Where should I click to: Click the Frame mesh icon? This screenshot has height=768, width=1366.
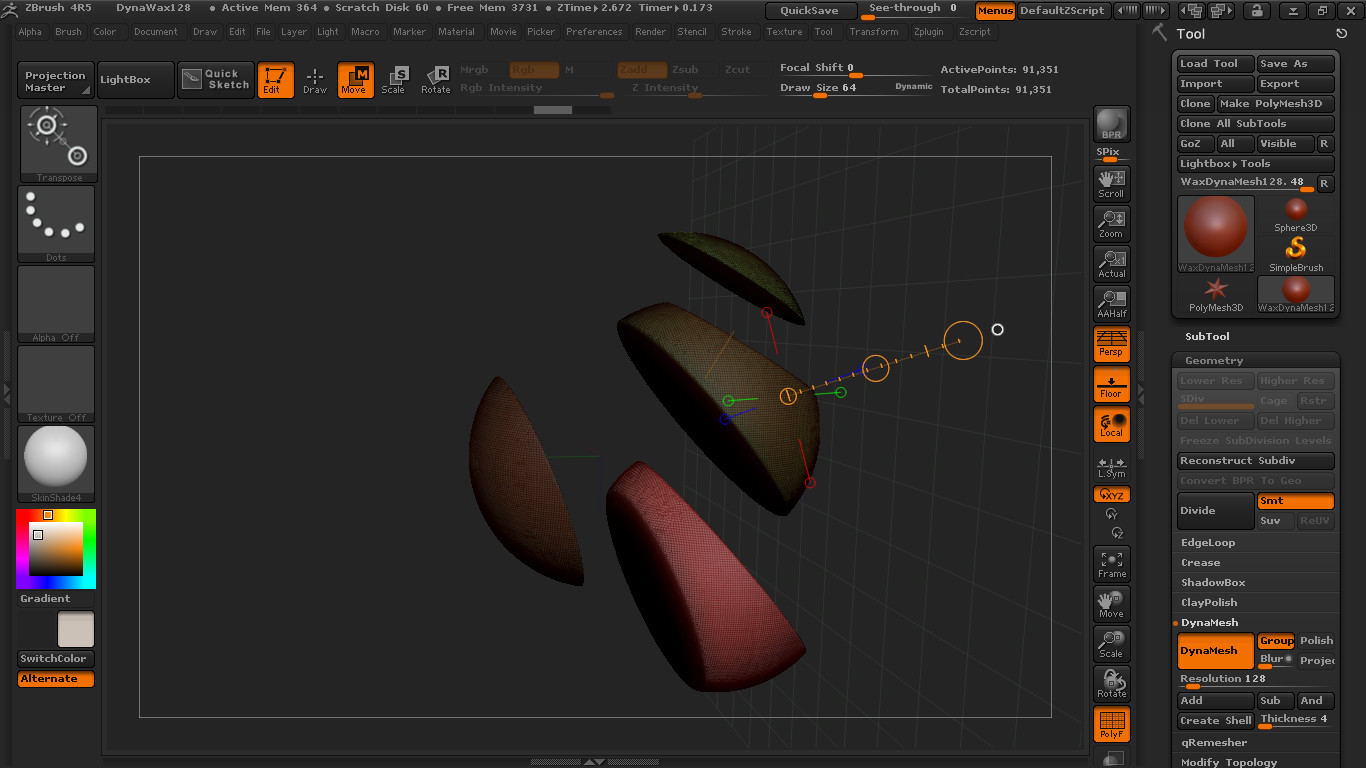1111,563
